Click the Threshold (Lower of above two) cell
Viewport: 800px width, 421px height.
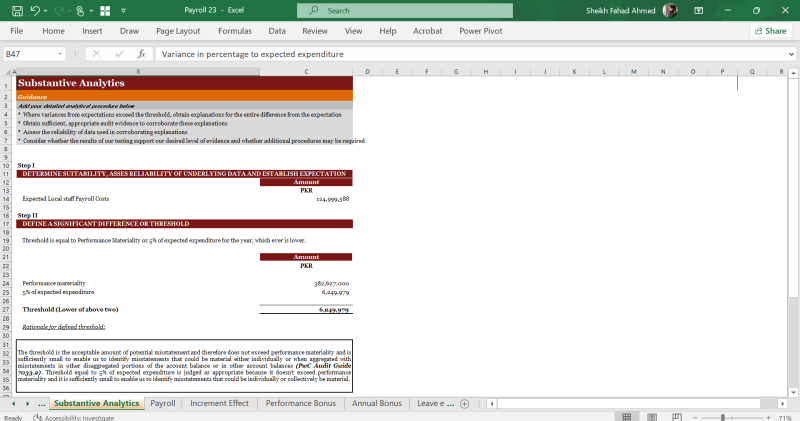(x=138, y=309)
